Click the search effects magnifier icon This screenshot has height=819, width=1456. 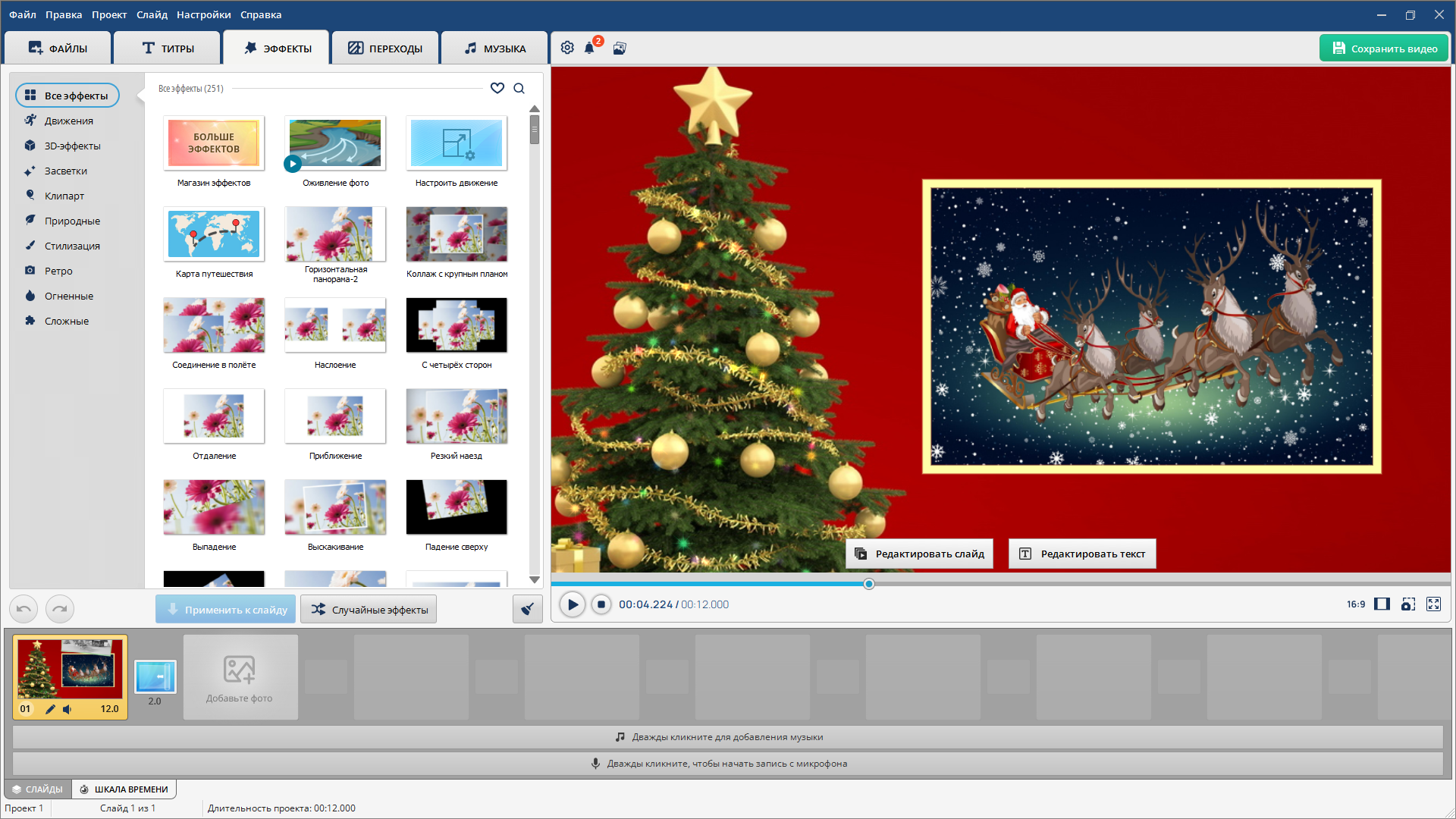(519, 88)
